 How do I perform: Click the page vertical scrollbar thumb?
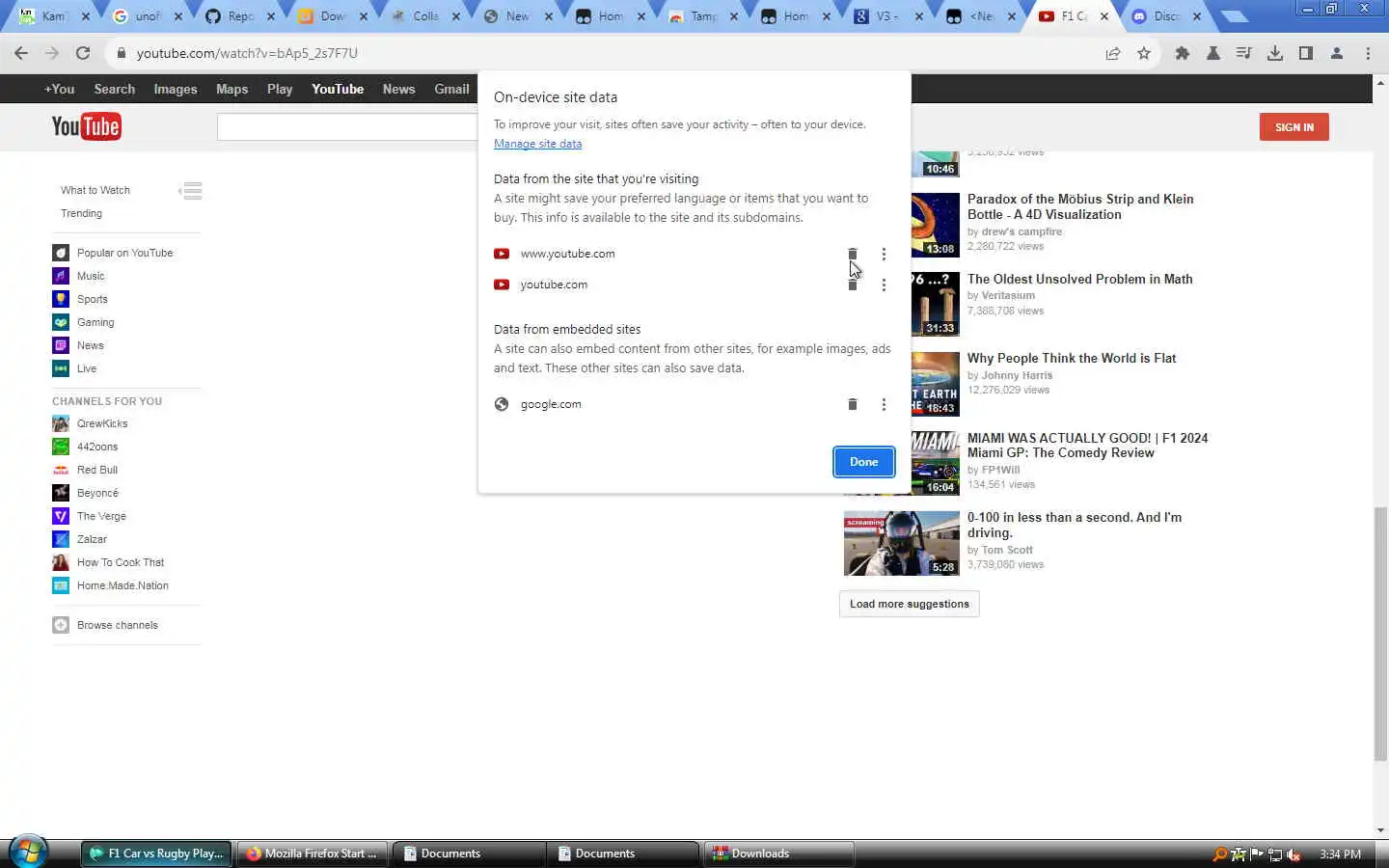1380,633
